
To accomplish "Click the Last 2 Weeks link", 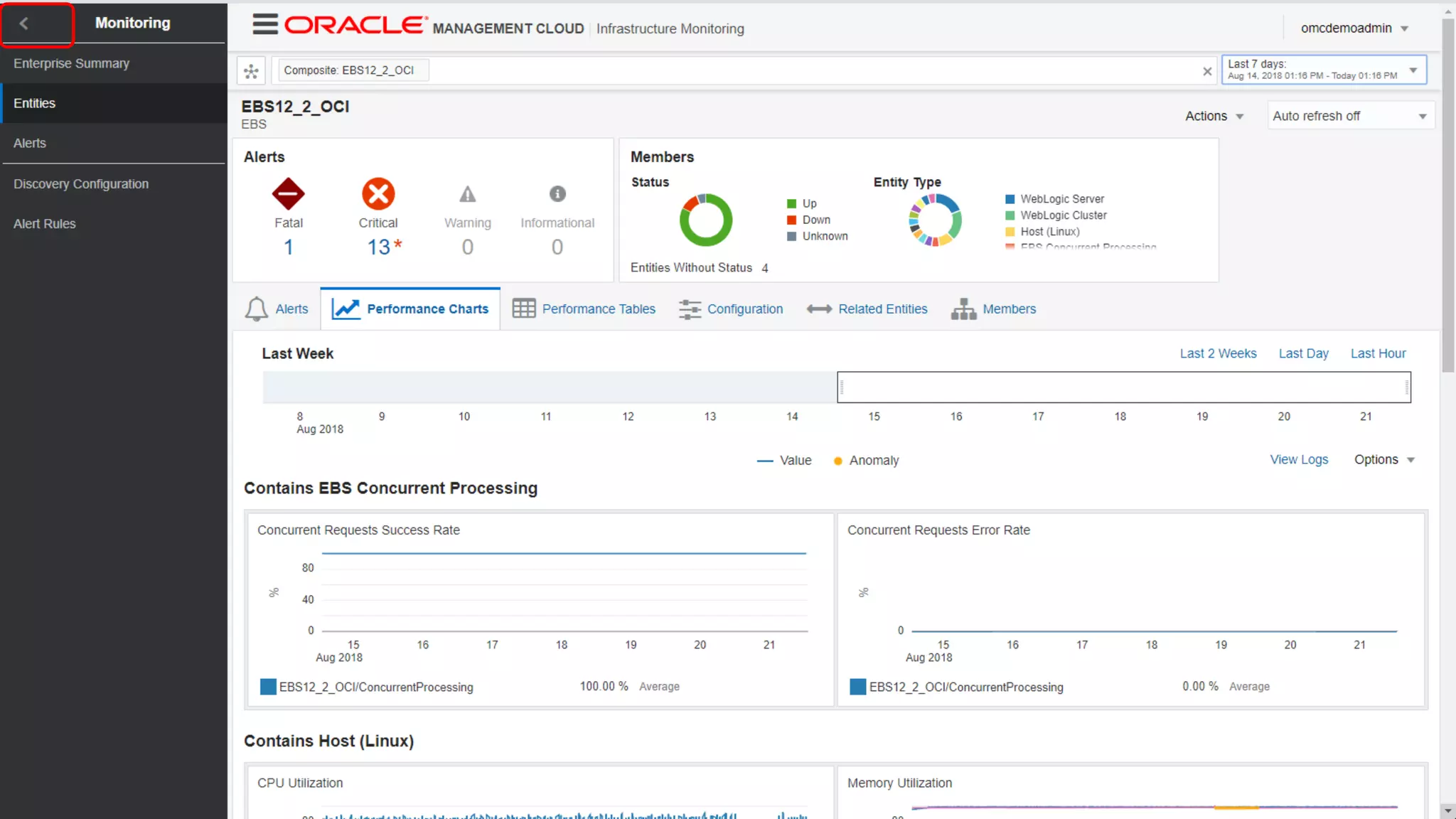I will (x=1218, y=353).
